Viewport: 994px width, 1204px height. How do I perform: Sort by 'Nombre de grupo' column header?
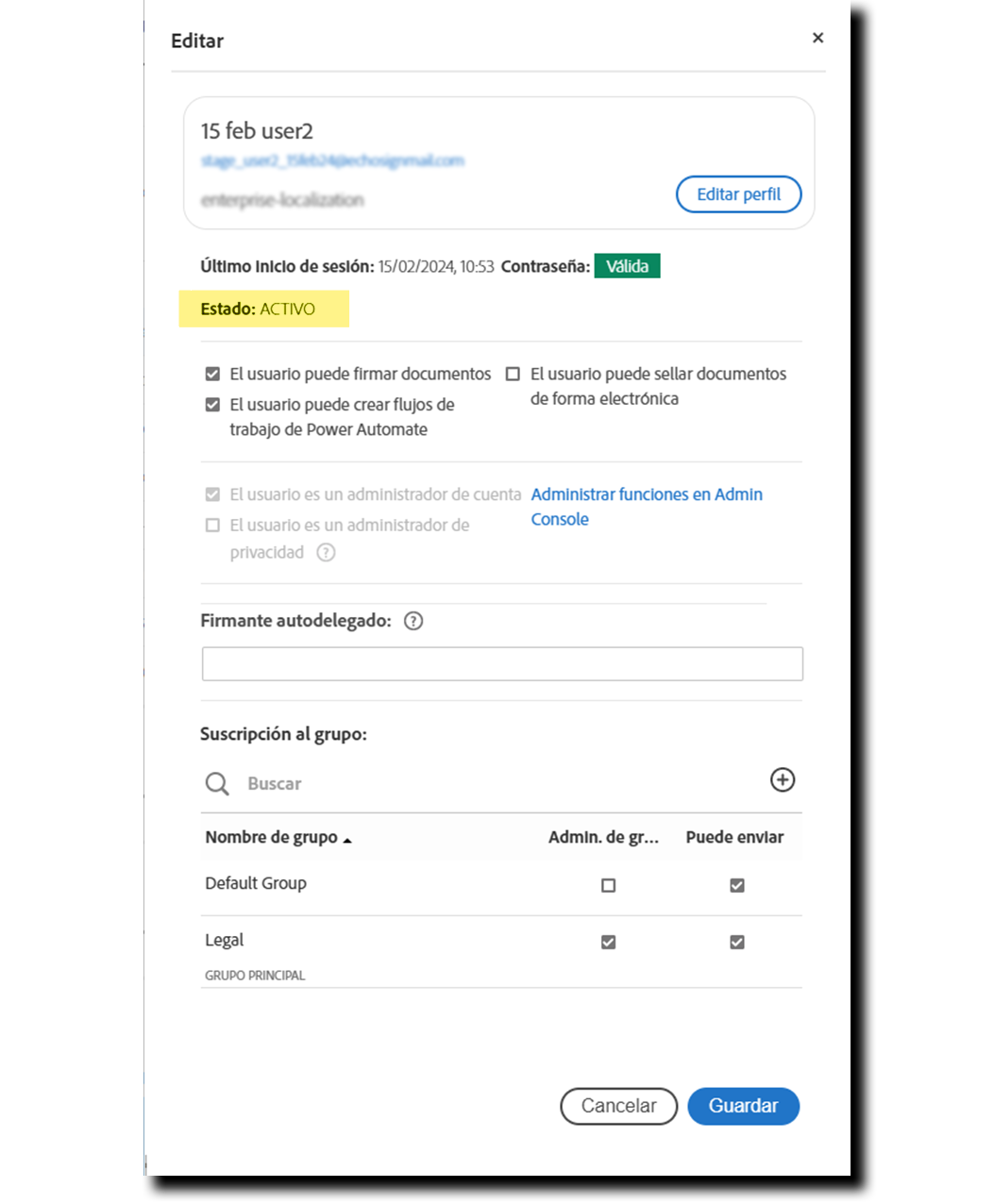tap(278, 837)
